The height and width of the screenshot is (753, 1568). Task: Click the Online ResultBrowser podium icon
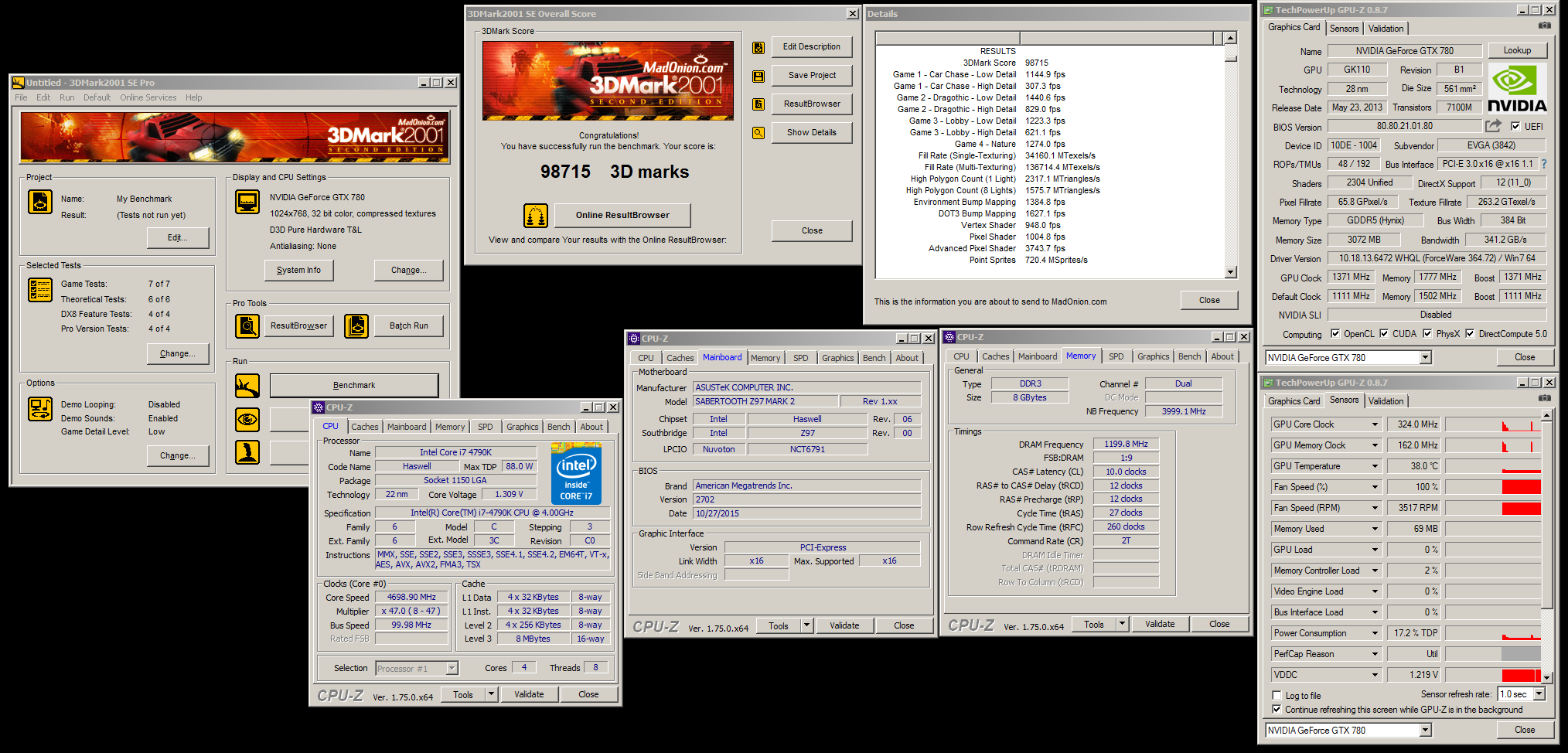(x=536, y=215)
